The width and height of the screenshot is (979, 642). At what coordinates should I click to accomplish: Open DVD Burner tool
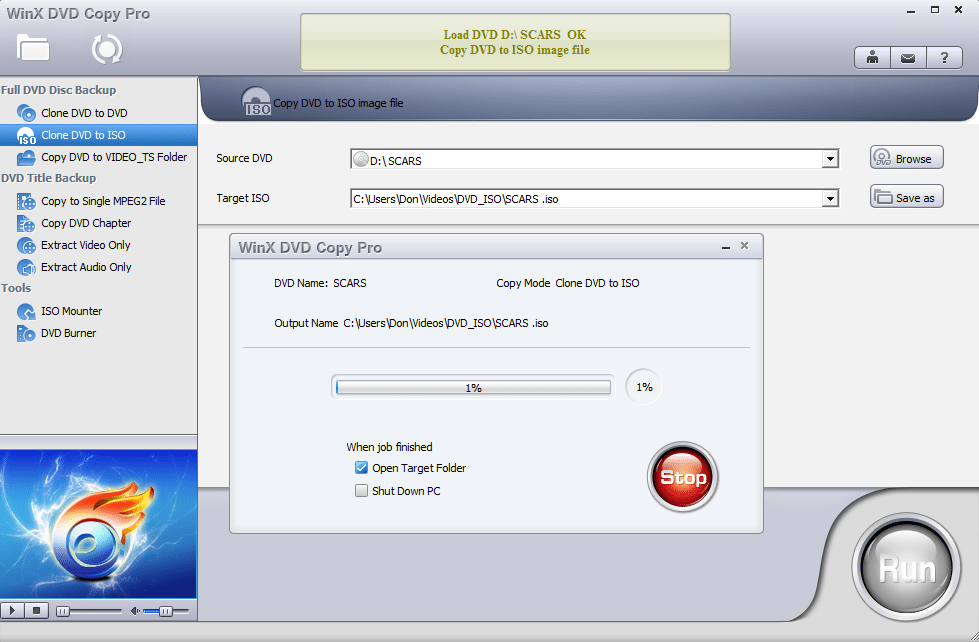69,333
